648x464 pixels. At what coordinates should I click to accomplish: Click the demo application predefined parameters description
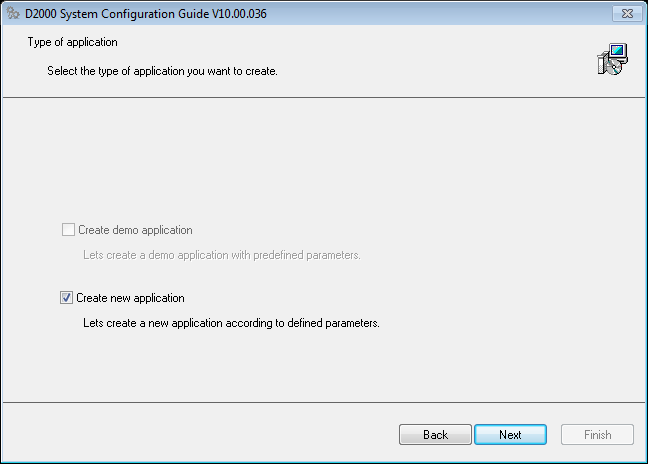221,255
